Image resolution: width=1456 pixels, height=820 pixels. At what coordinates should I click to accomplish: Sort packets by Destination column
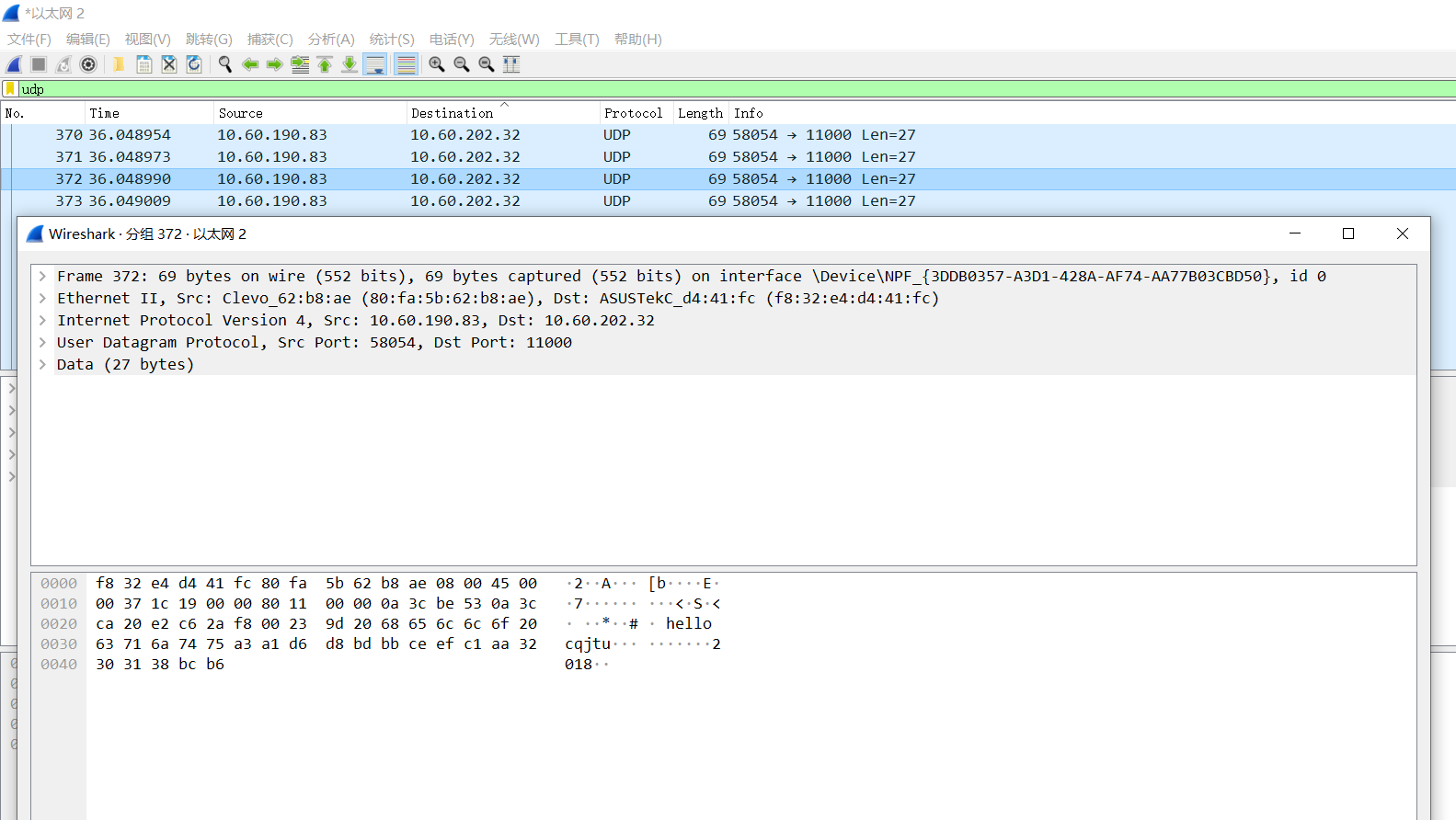(503, 113)
